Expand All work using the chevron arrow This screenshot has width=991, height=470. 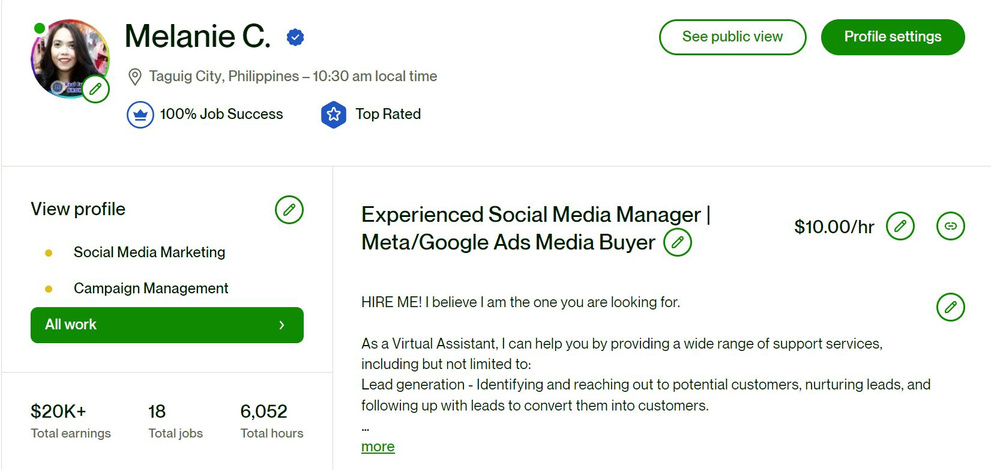point(282,325)
